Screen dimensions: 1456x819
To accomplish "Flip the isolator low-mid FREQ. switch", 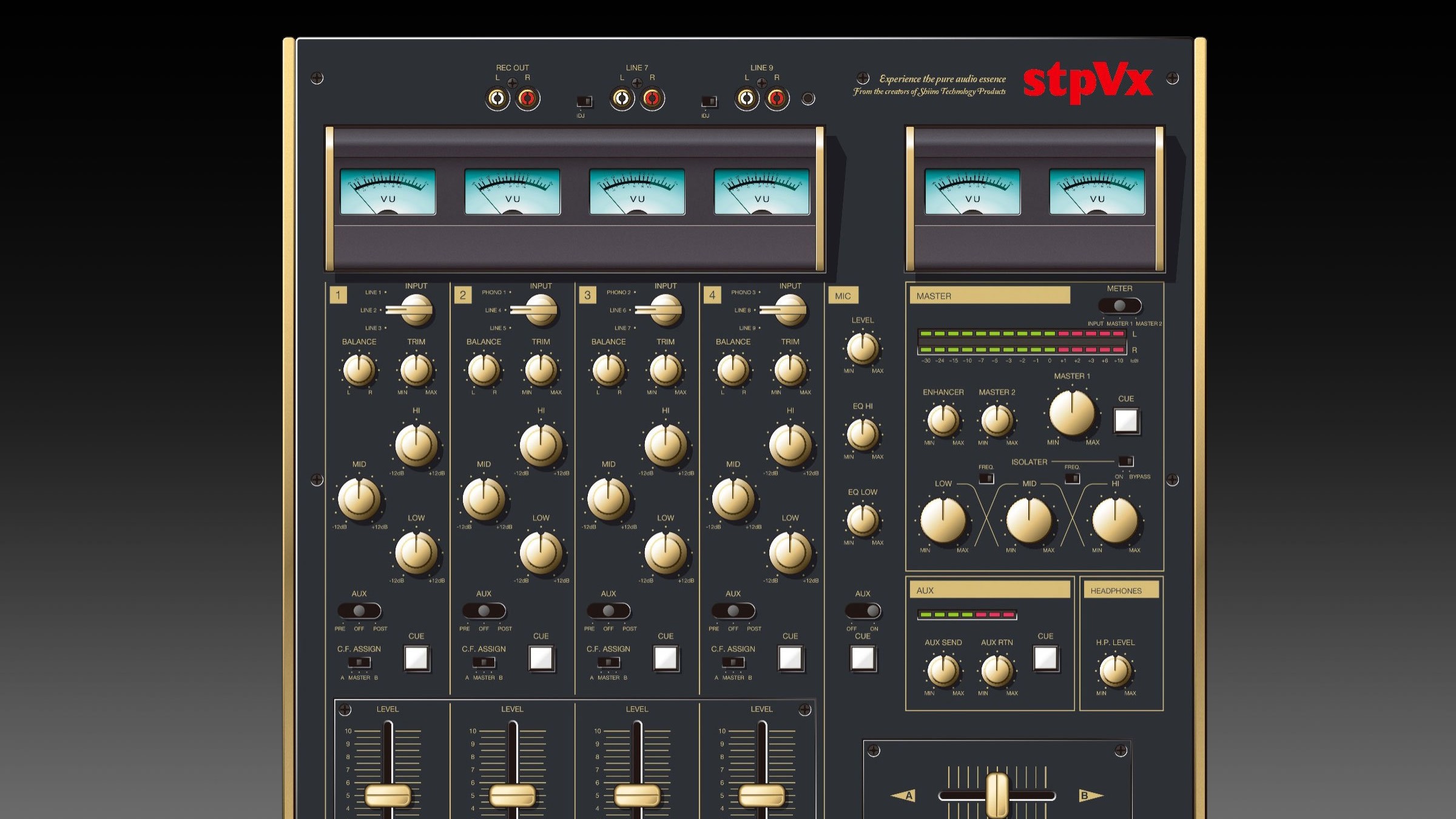I will (986, 479).
